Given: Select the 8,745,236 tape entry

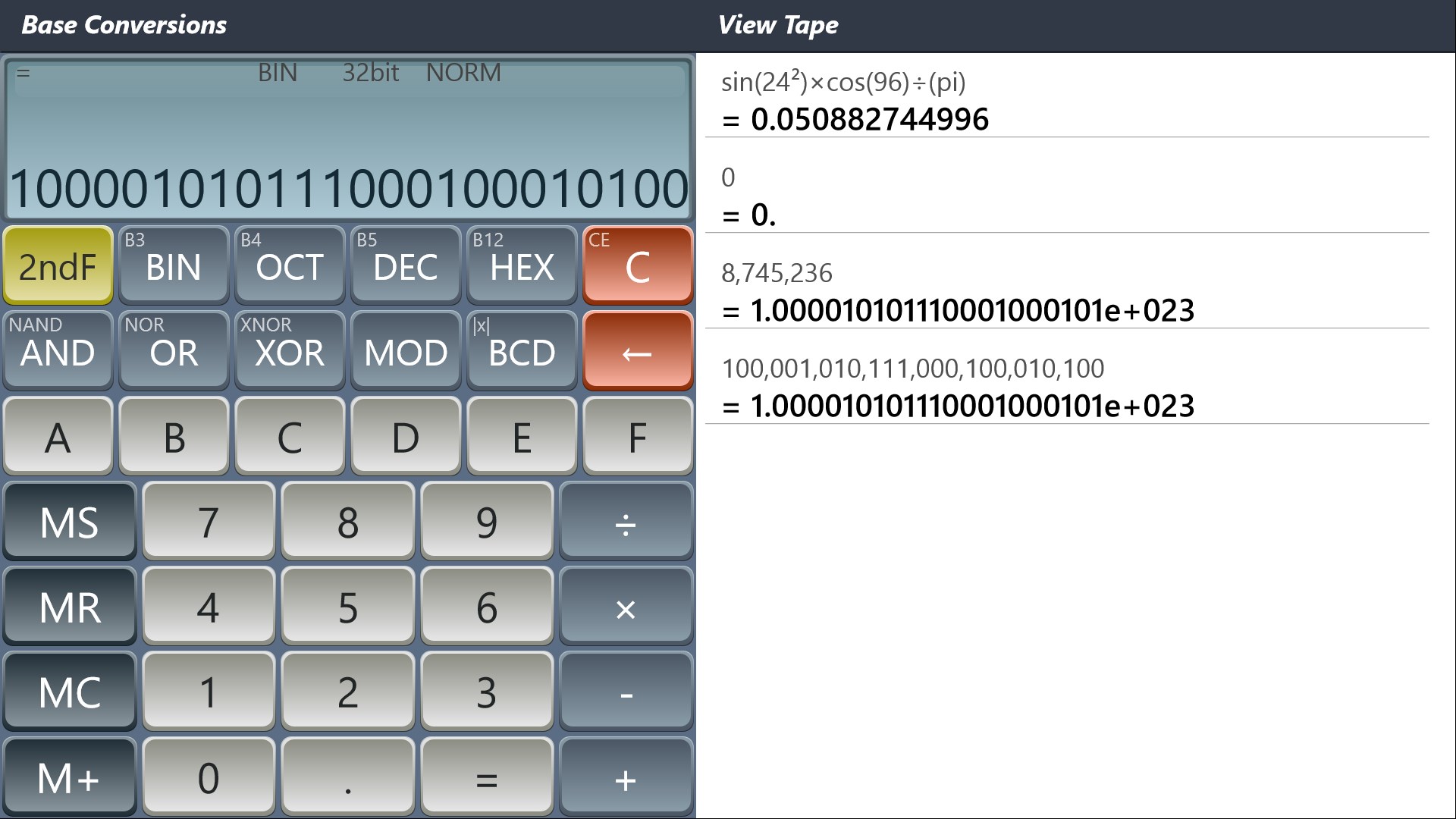Looking at the screenshot, I should pyautogui.click(x=776, y=273).
